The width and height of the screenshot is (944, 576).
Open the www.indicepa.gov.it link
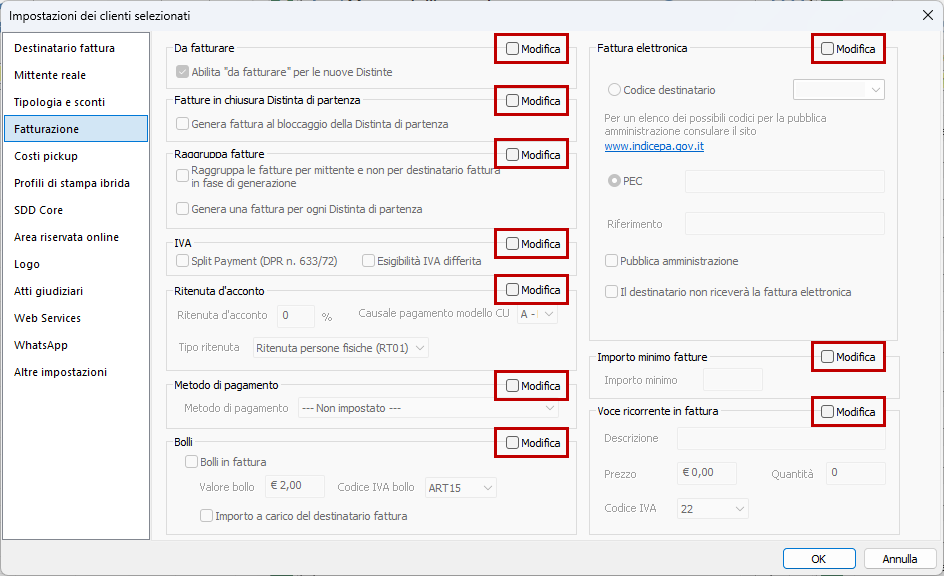[654, 146]
